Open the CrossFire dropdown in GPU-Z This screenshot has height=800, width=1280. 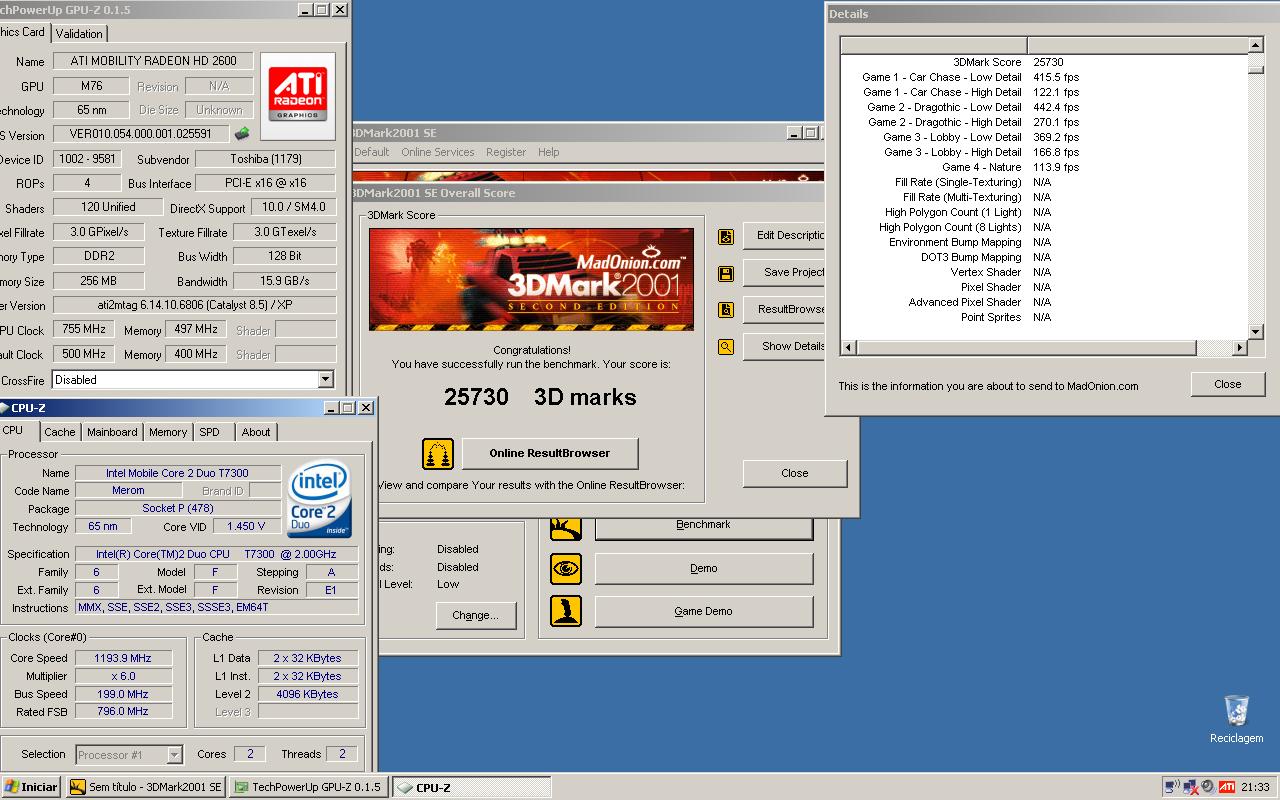[325, 380]
